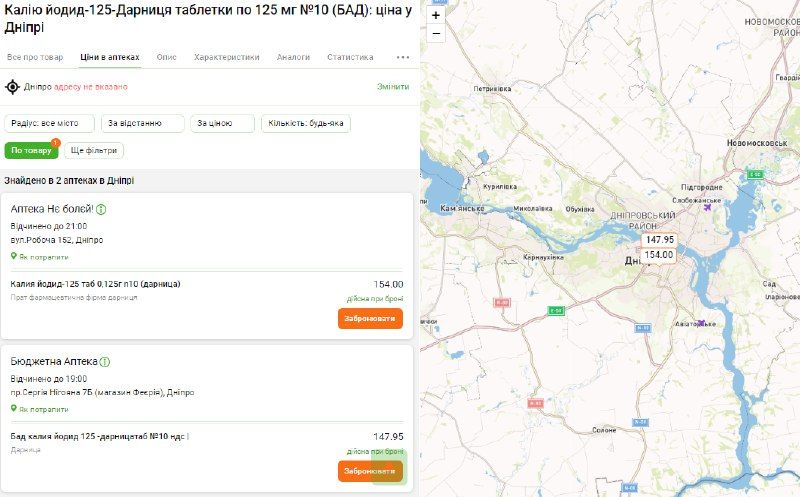Click Забронювати for the 154.00 offer
Screen dimensions: 800x497
pyautogui.click(x=370, y=319)
